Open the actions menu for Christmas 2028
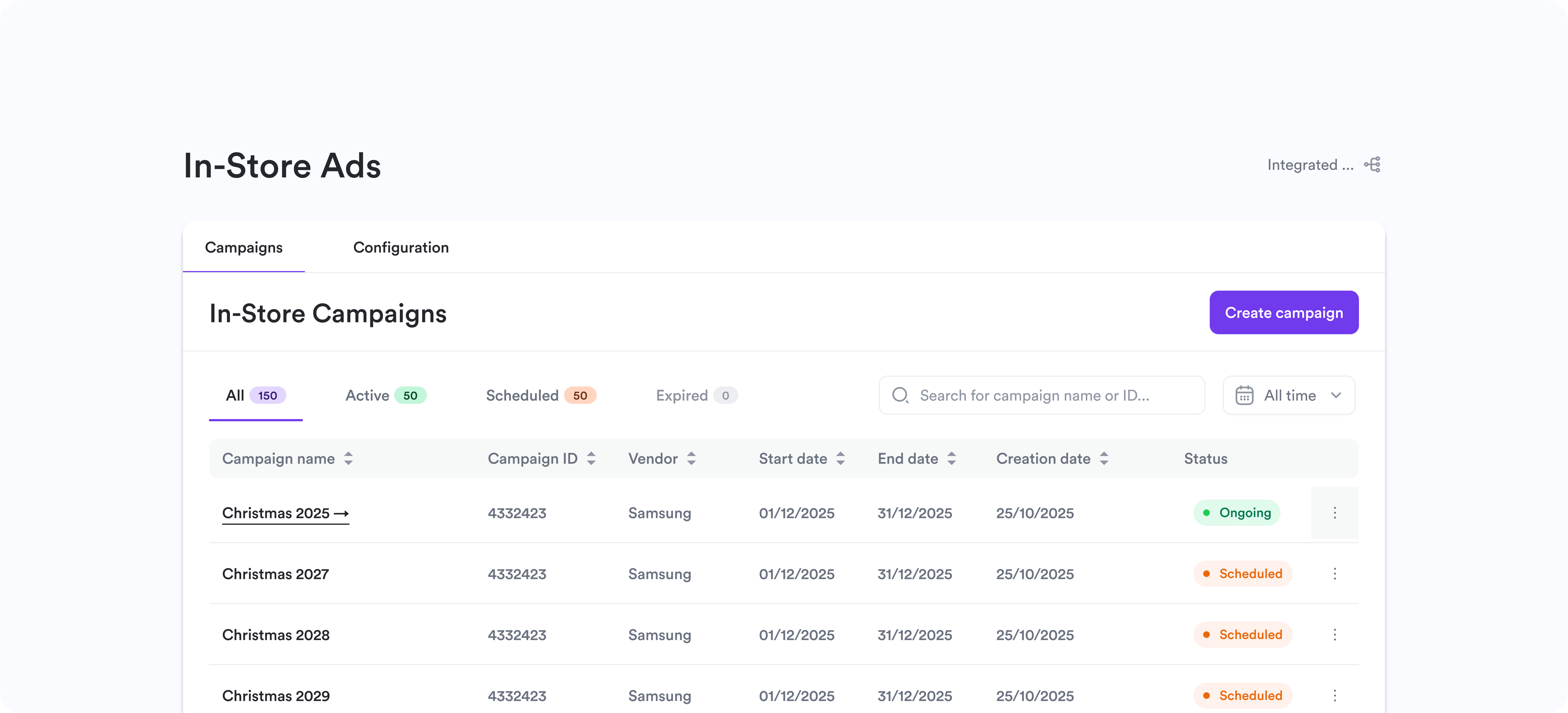The height and width of the screenshot is (713, 1568). (x=1335, y=635)
